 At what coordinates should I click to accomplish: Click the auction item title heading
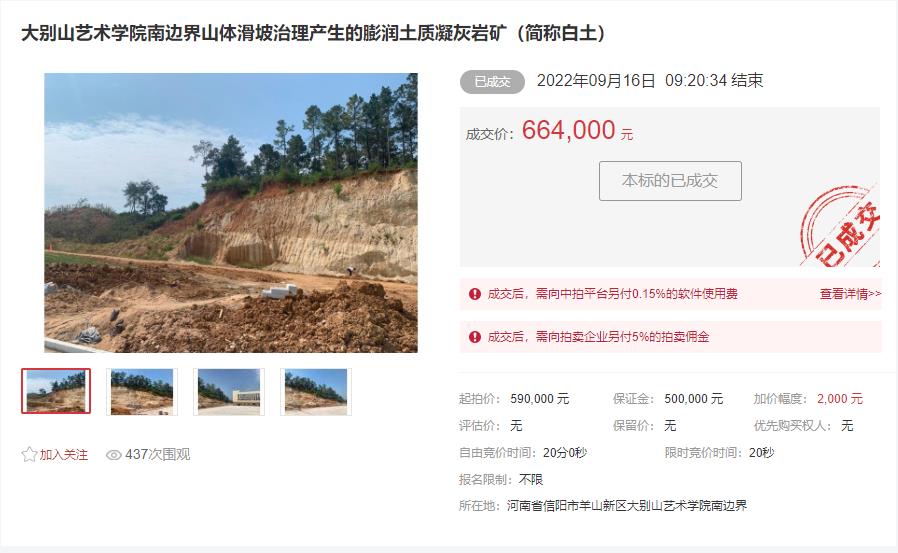pos(313,33)
